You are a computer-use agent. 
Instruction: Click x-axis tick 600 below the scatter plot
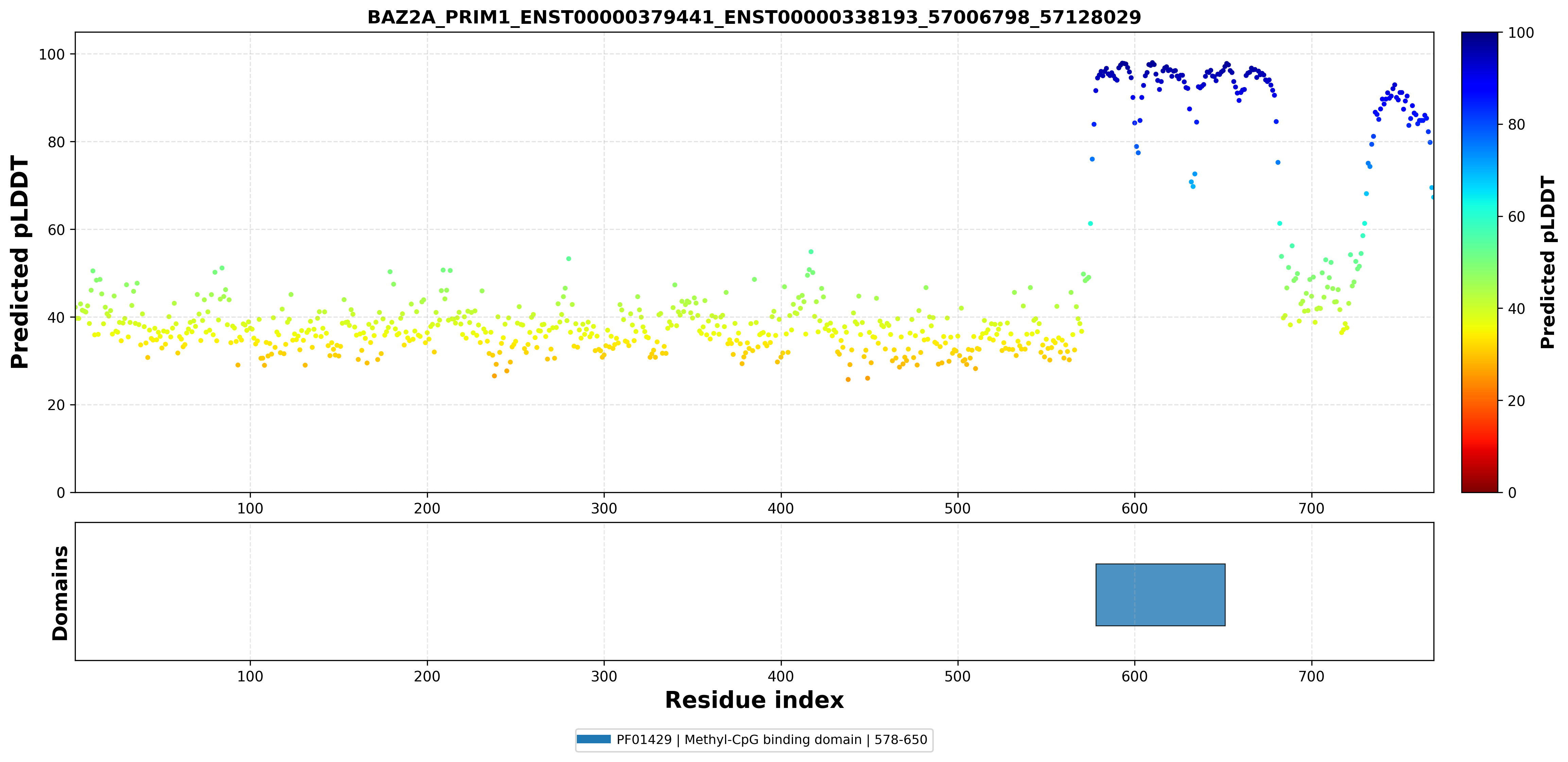click(1135, 508)
